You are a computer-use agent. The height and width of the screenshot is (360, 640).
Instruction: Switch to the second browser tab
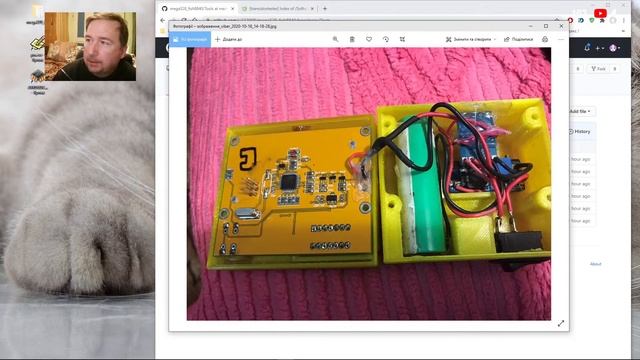click(277, 8)
